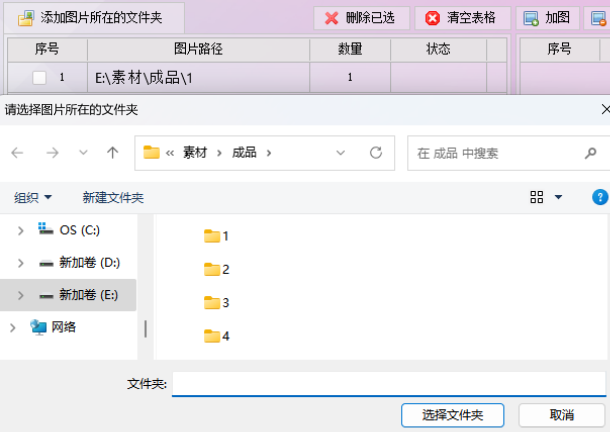The height and width of the screenshot is (432, 610).
Task: Click the right table's 序号 header
Action: point(559,49)
